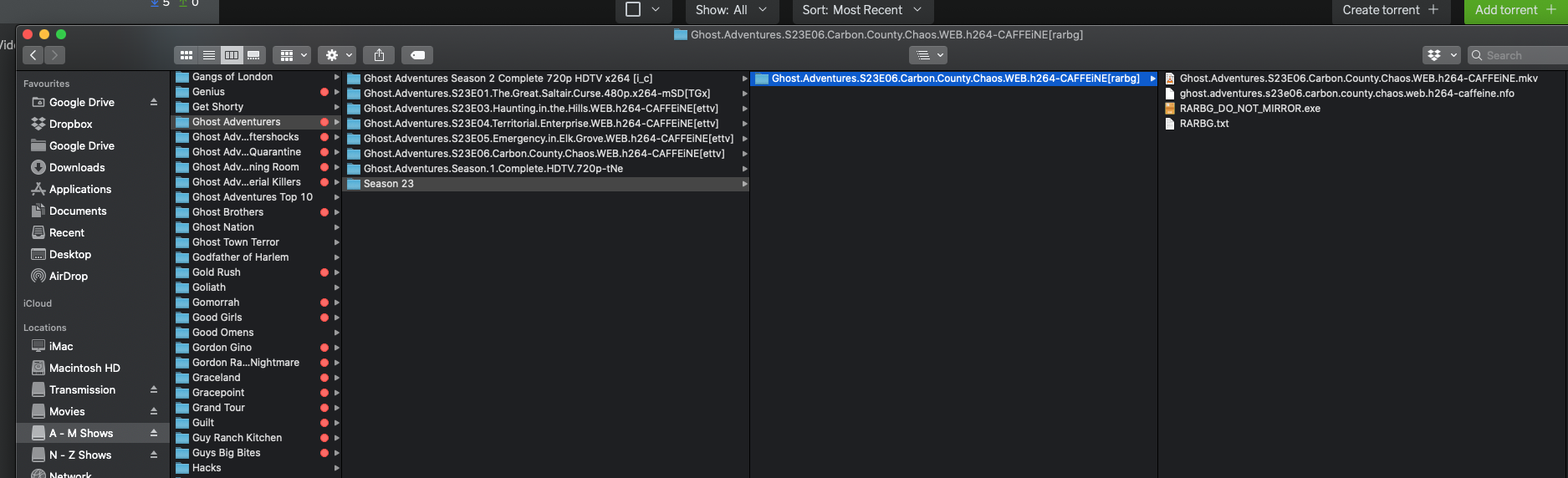Select the RARBG.txt file
This screenshot has width=1568, height=478.
pyautogui.click(x=1203, y=124)
